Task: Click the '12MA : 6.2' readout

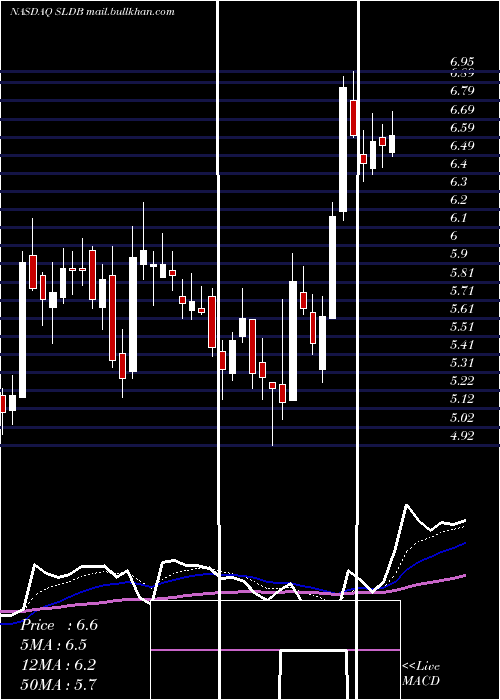Action: (x=59, y=665)
